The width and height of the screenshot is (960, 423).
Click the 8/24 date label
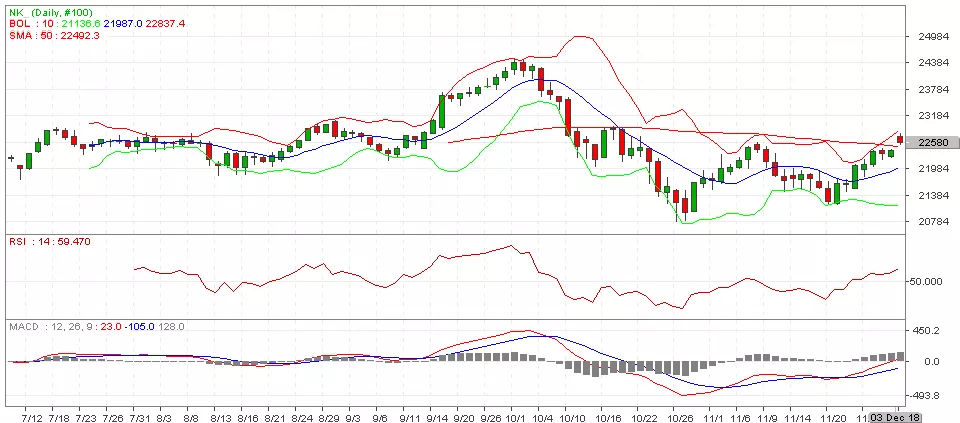(304, 417)
